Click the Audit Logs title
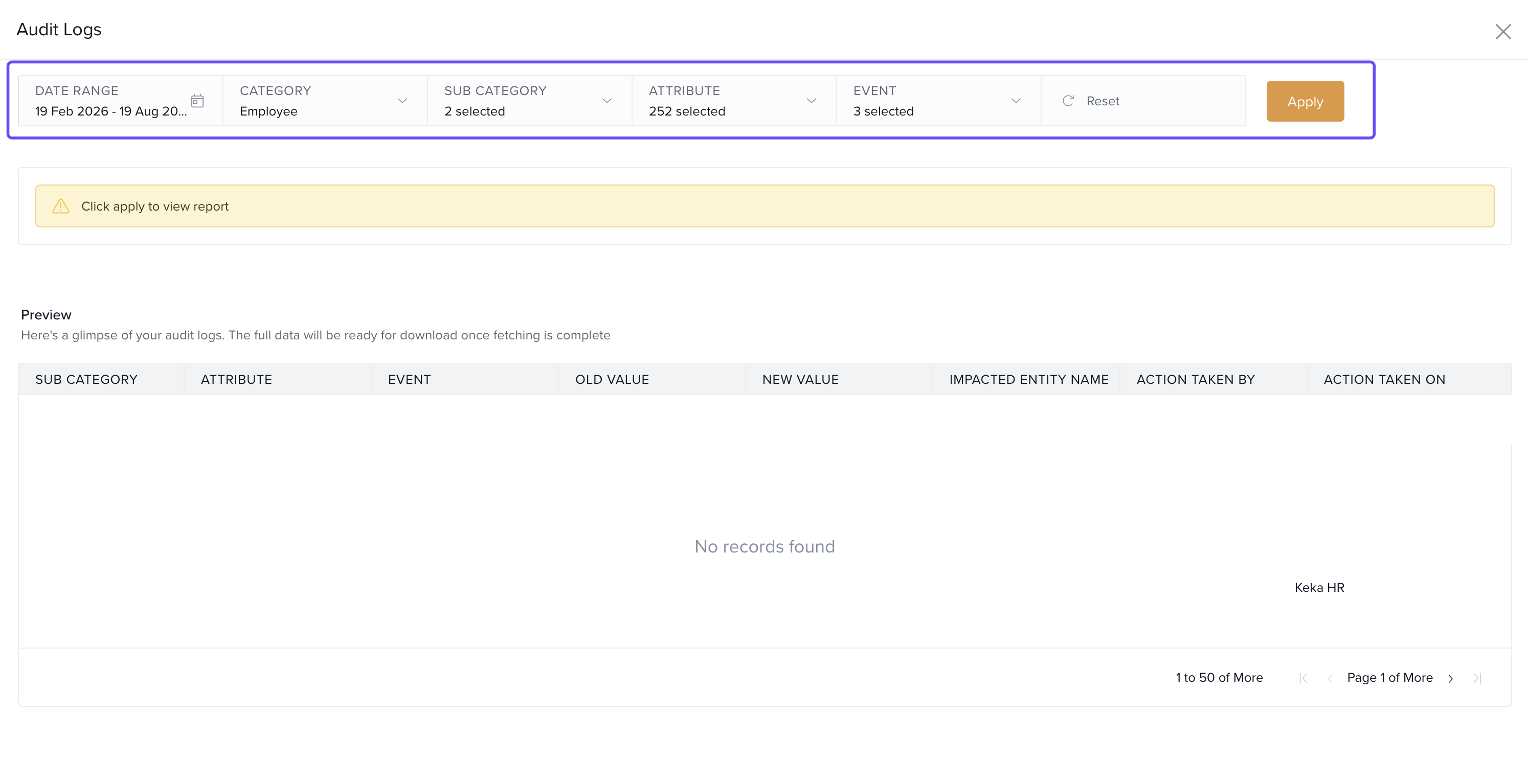Image resolution: width=1528 pixels, height=784 pixels. [59, 30]
